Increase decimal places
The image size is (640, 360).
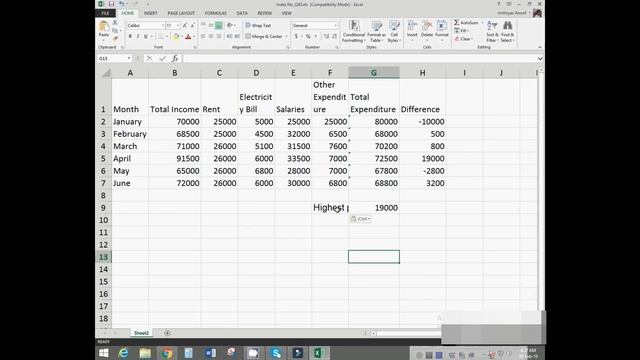326,36
